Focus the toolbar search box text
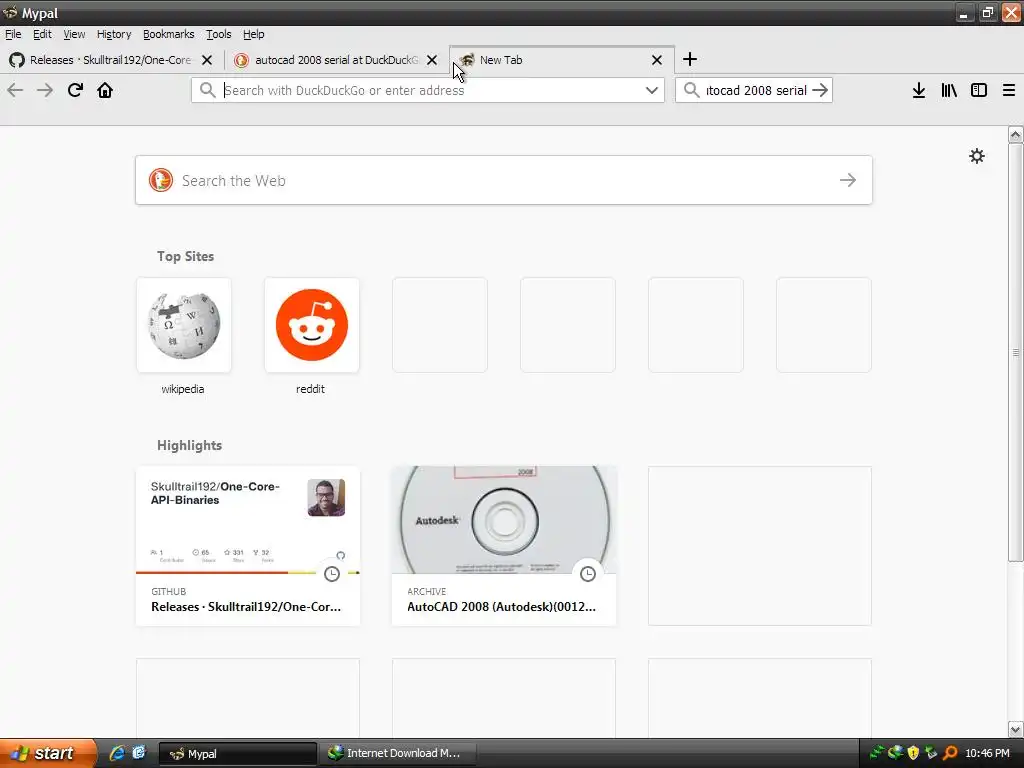Viewport: 1024px width, 768px height. tap(756, 90)
